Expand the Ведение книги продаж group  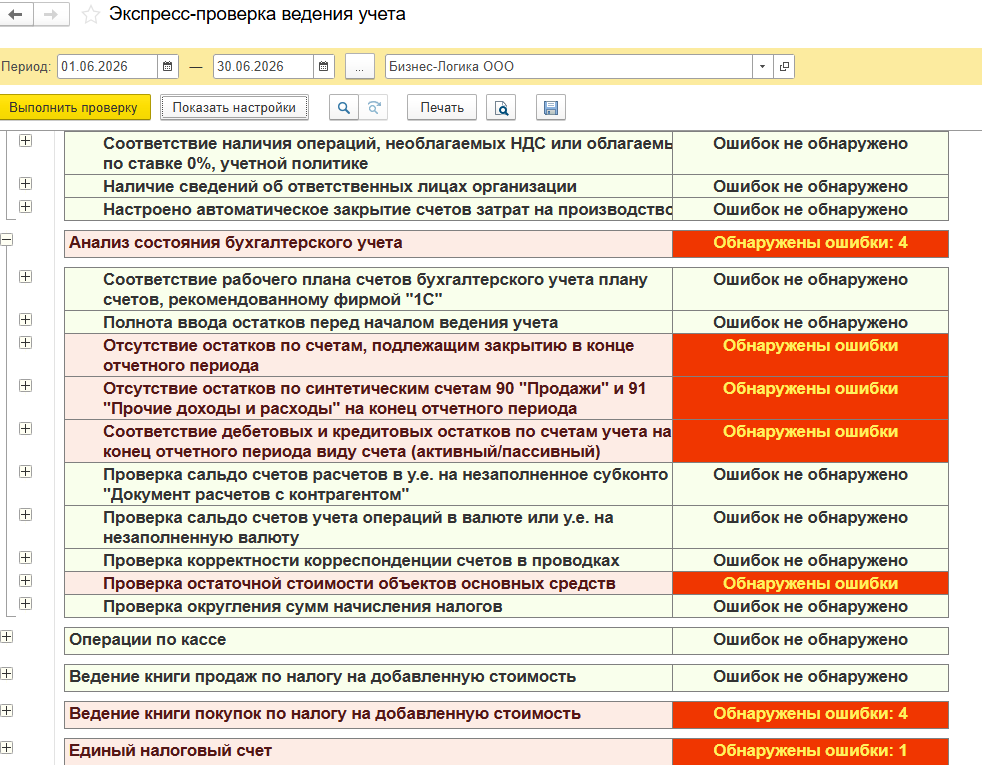pos(6,674)
